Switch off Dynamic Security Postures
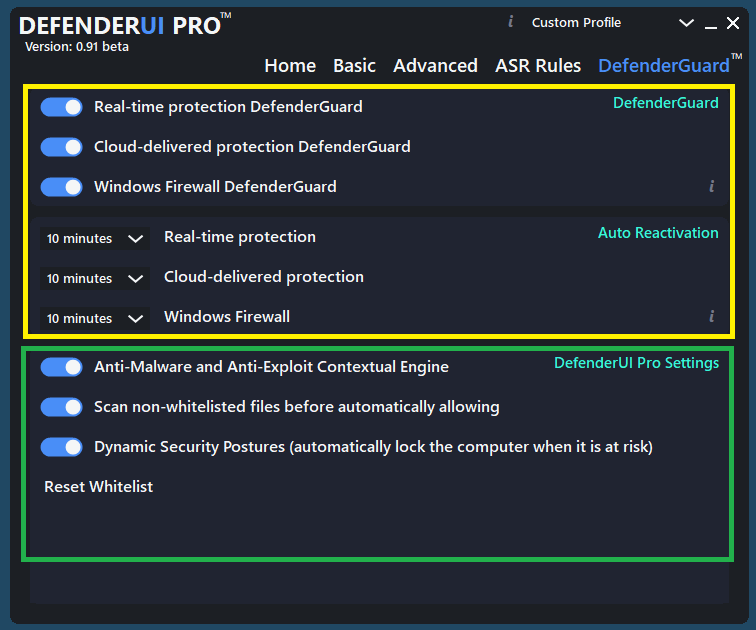The height and width of the screenshot is (630, 756). pyautogui.click(x=62, y=447)
